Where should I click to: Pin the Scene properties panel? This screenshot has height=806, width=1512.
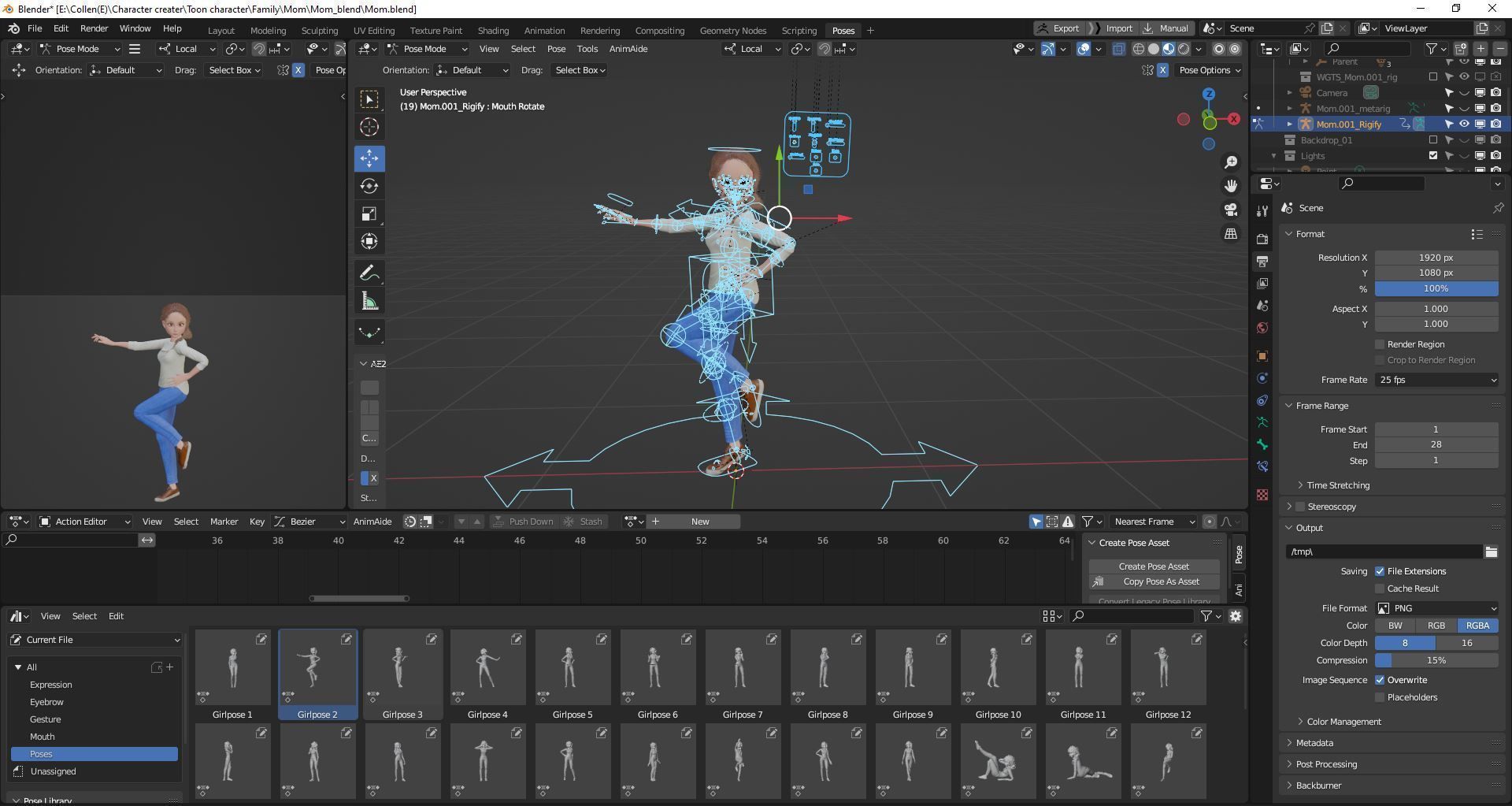(1498, 208)
